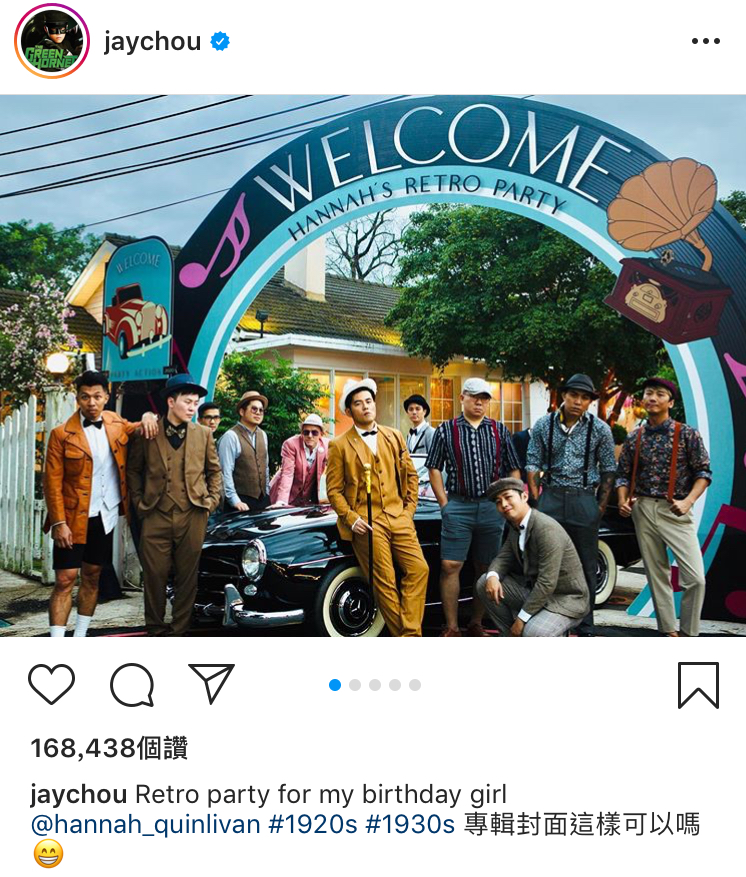Viewport: 746px width, 877px height.
Task: Click the blue verified badge
Action: point(220,41)
